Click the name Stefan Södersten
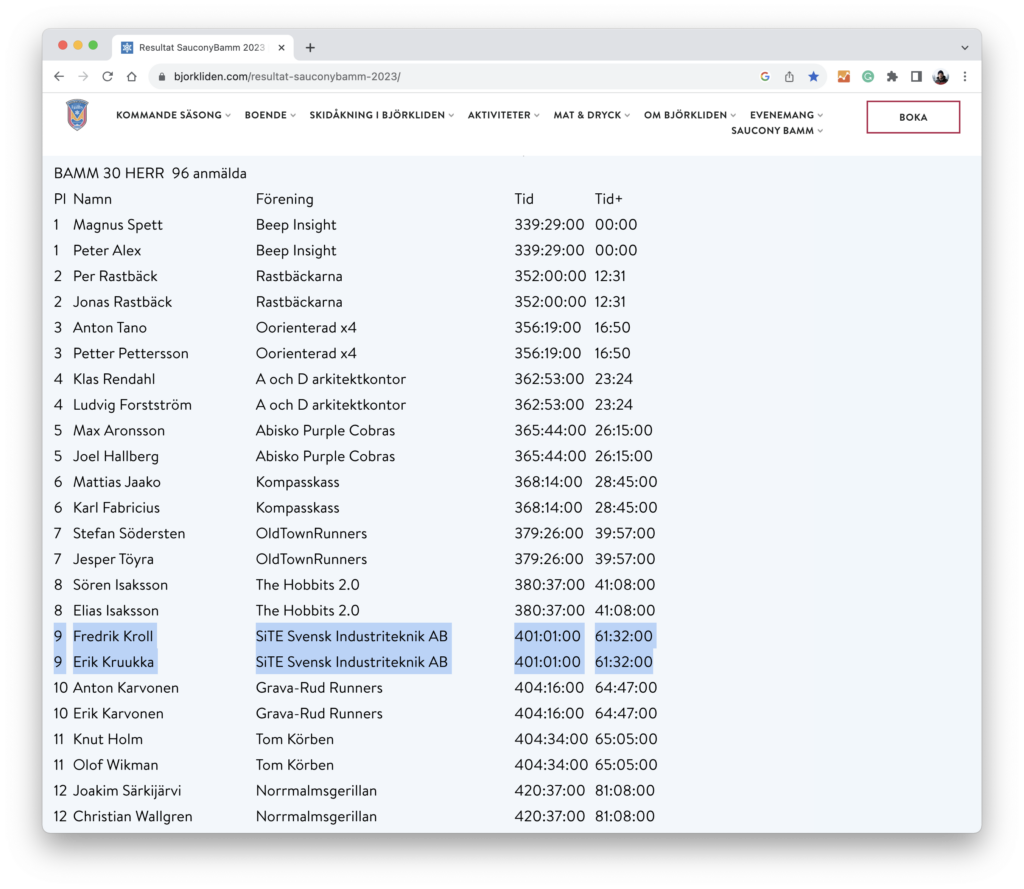 coord(129,534)
